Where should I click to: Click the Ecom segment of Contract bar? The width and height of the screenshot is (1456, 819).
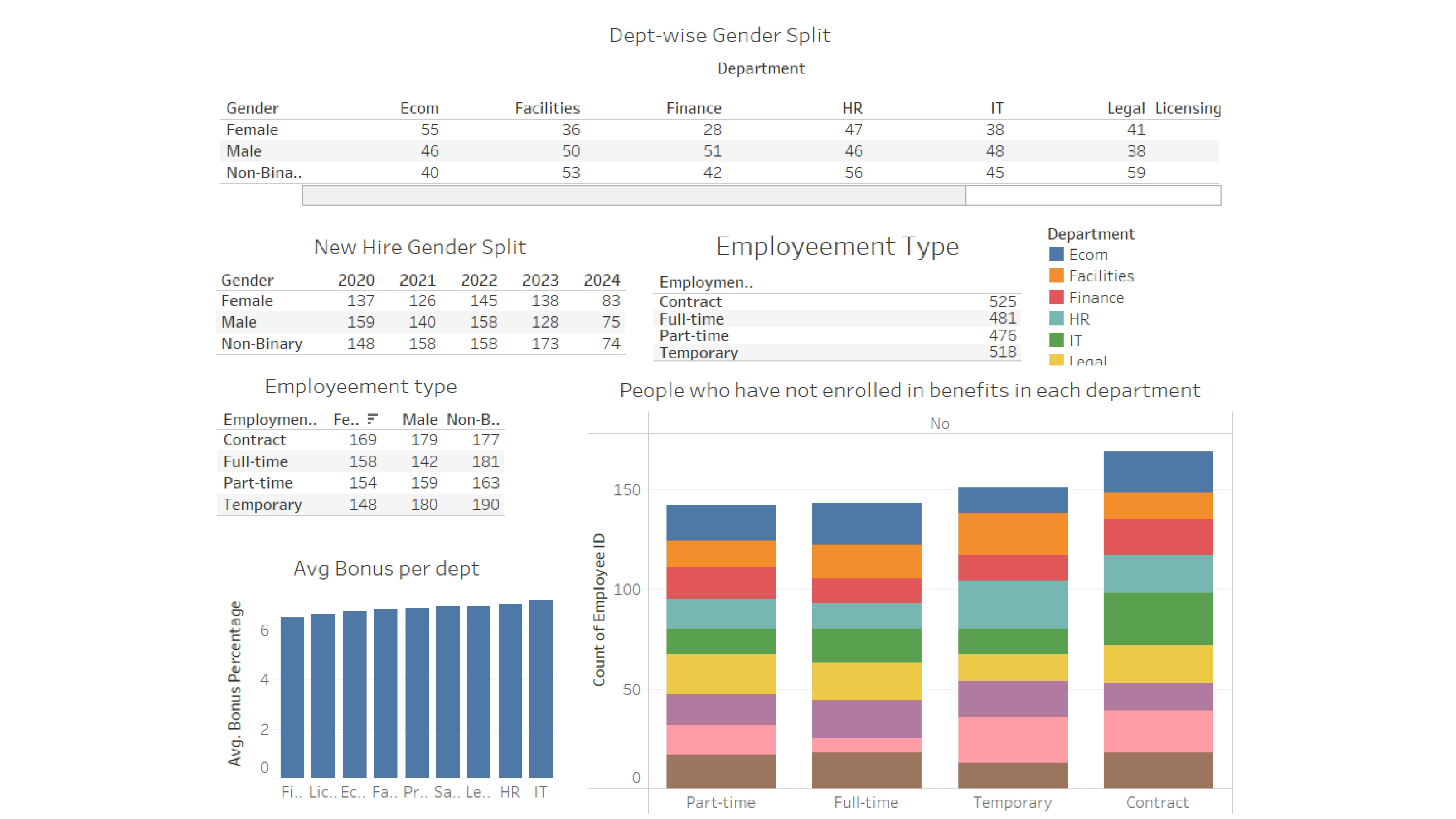[1158, 471]
